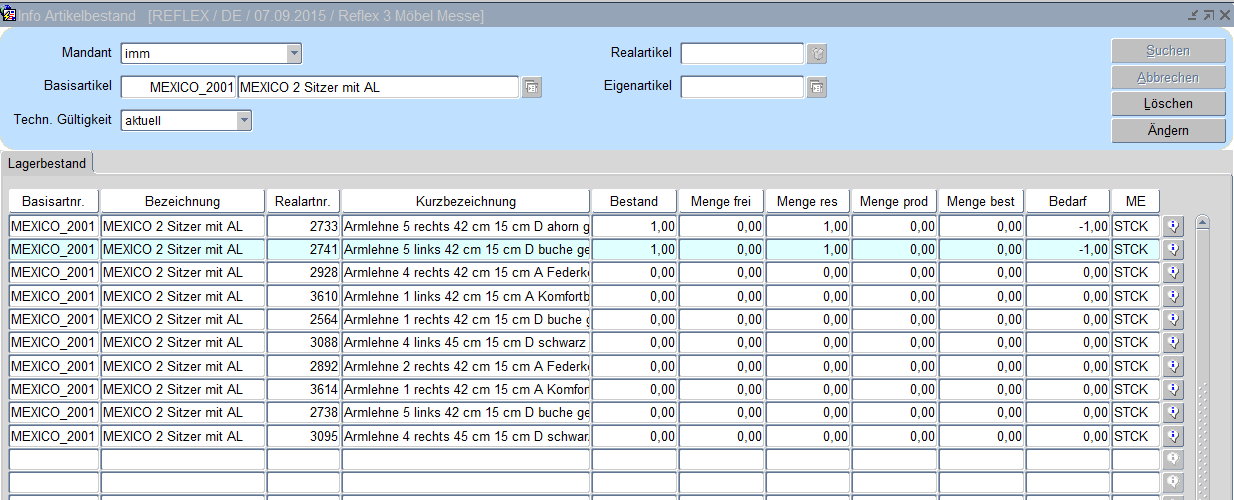The image size is (1234, 500).
Task: Select the Kurzbezeichnung cell of Realartnr. 2564
Action: point(466,320)
